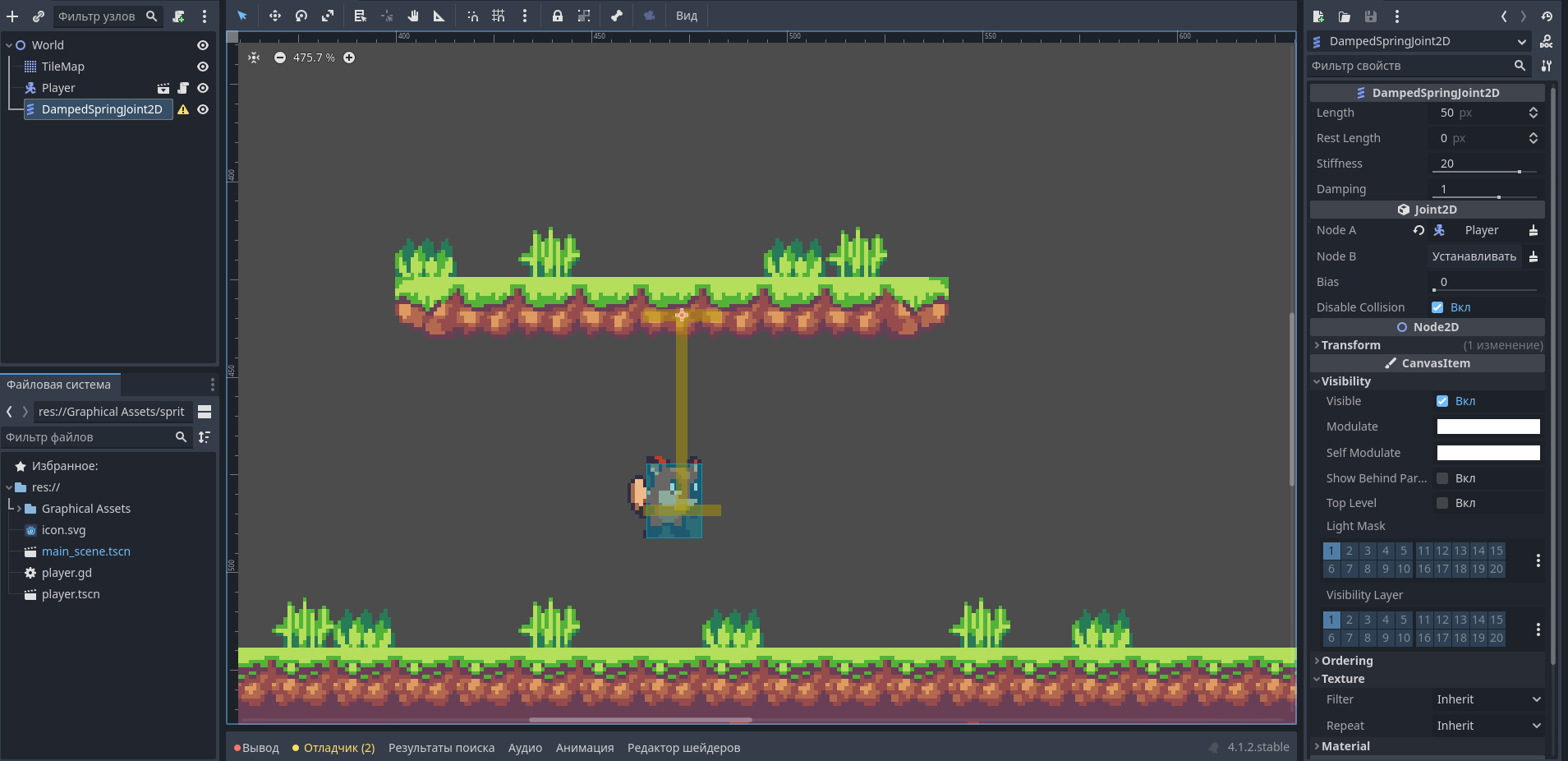Open the Texture Filter dropdown
The height and width of the screenshot is (761, 1568).
(1488, 699)
